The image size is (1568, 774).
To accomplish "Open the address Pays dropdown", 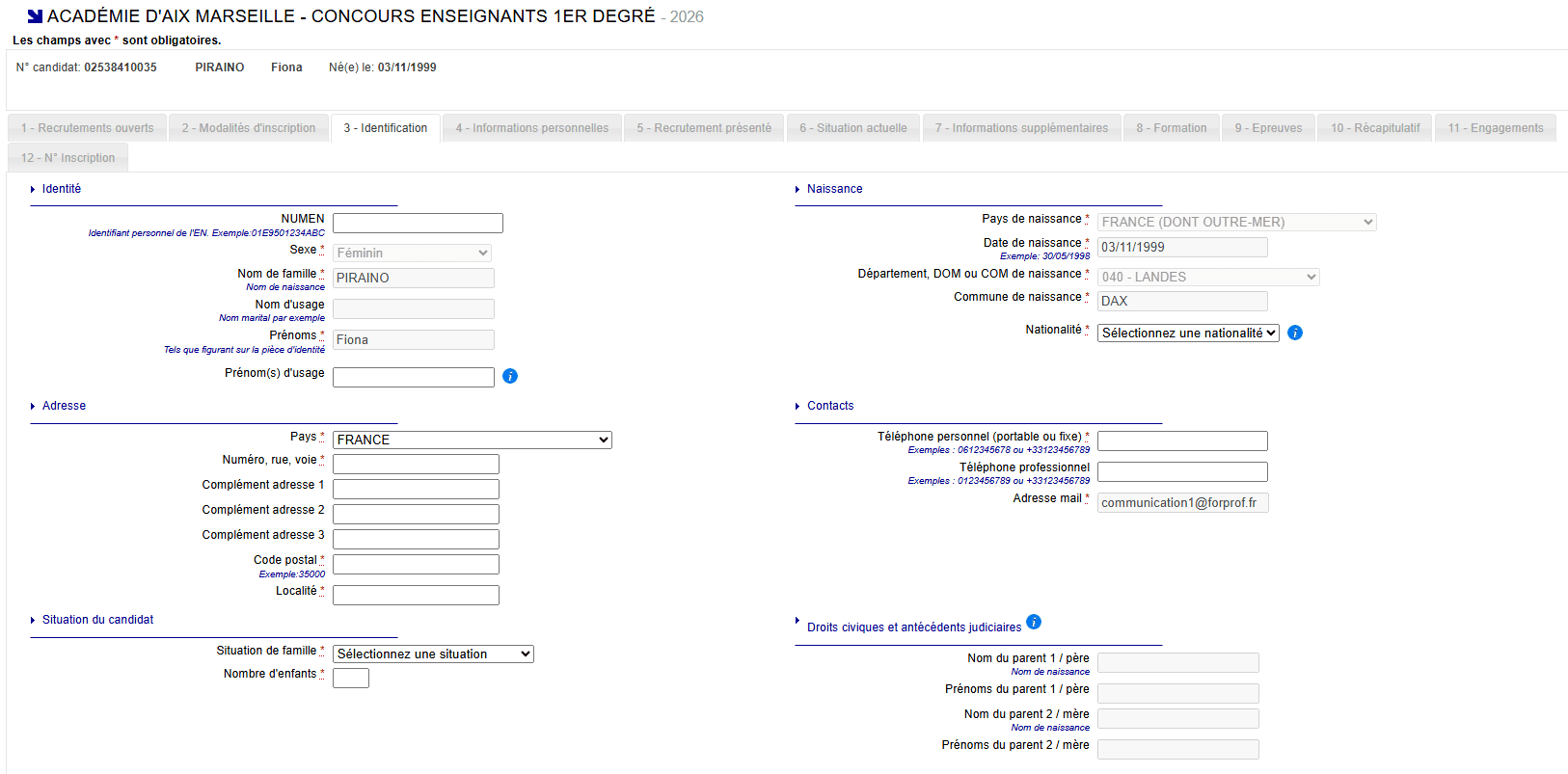I will [x=472, y=440].
